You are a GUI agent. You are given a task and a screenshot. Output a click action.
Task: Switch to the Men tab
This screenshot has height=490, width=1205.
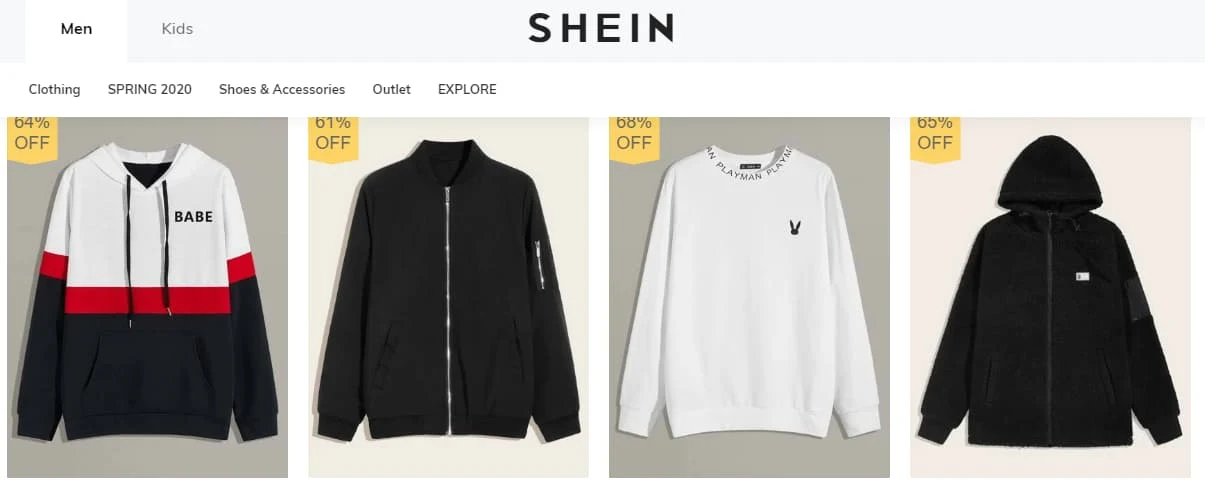(76, 29)
